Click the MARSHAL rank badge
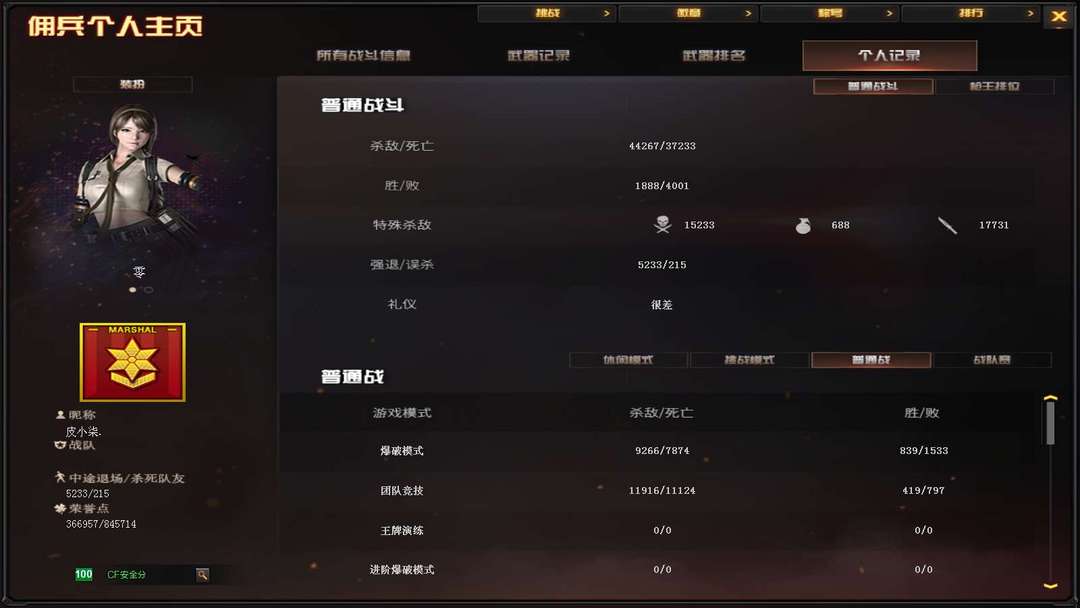The image size is (1080, 608). tap(132, 362)
